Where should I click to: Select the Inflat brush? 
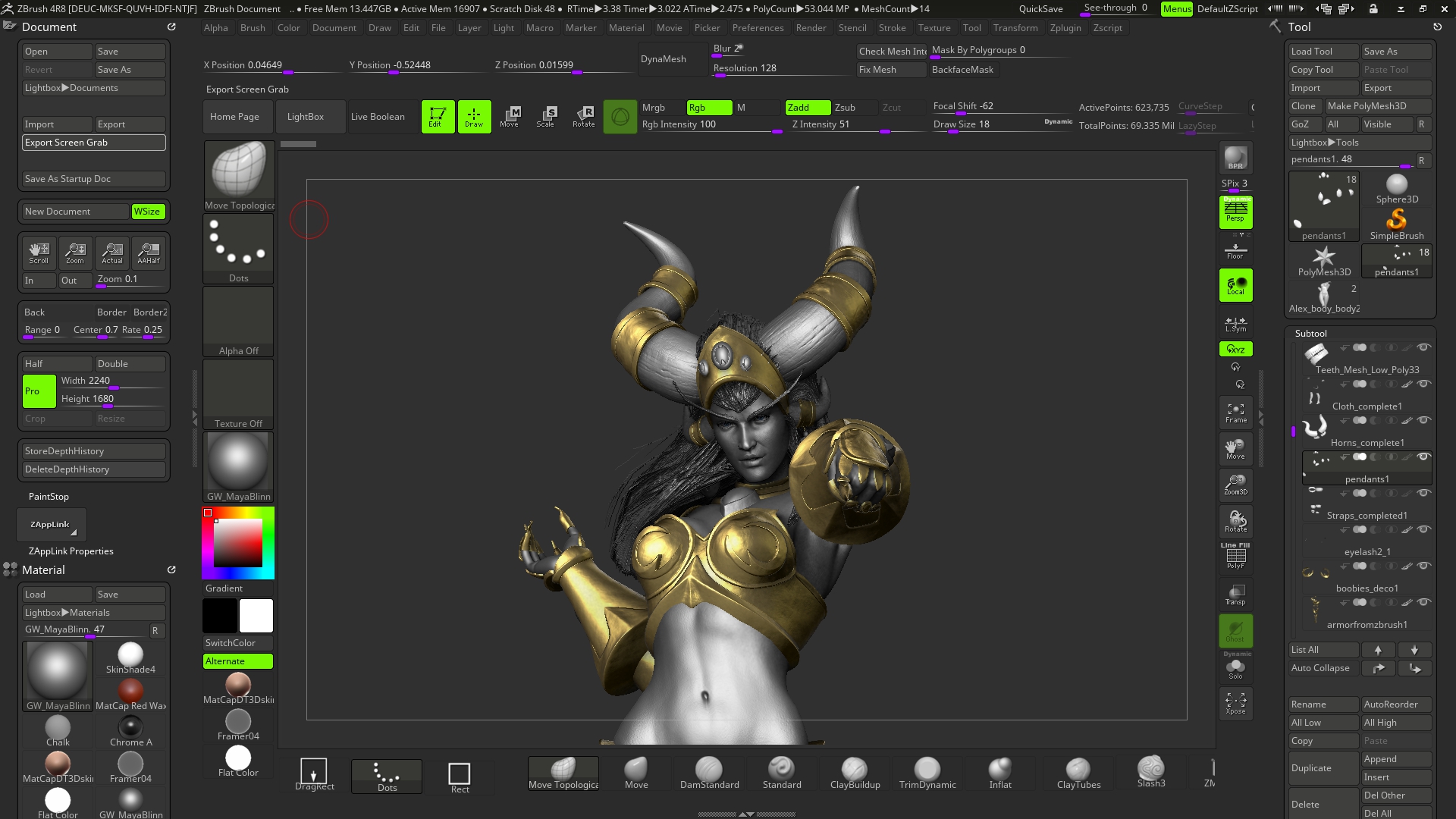(x=1000, y=773)
